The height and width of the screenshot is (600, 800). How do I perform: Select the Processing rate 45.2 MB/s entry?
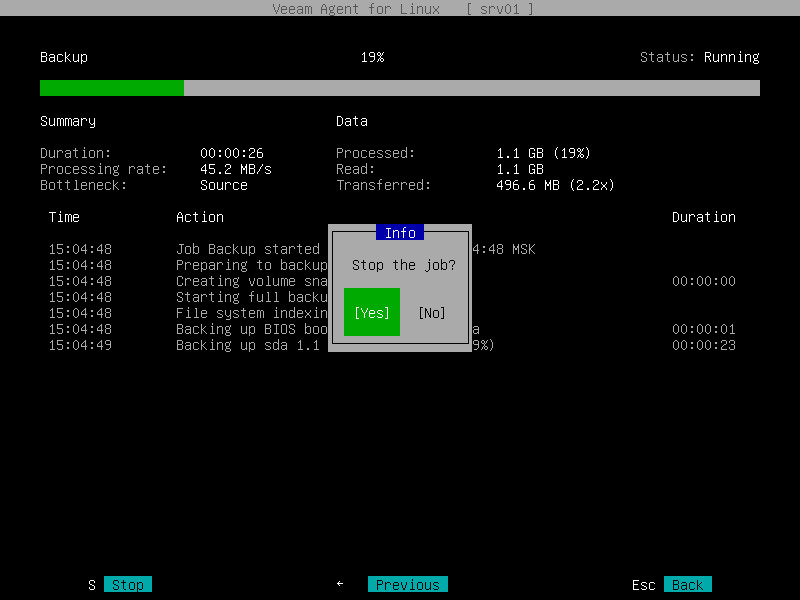(157, 169)
